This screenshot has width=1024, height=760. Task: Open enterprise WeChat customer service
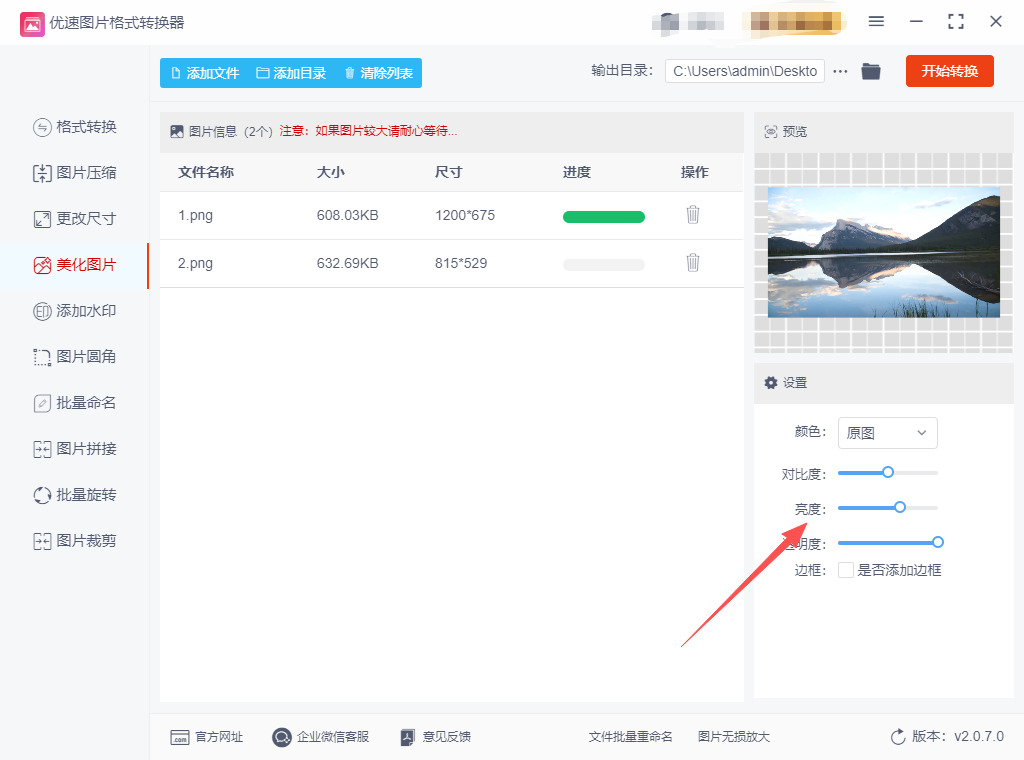coord(320,737)
